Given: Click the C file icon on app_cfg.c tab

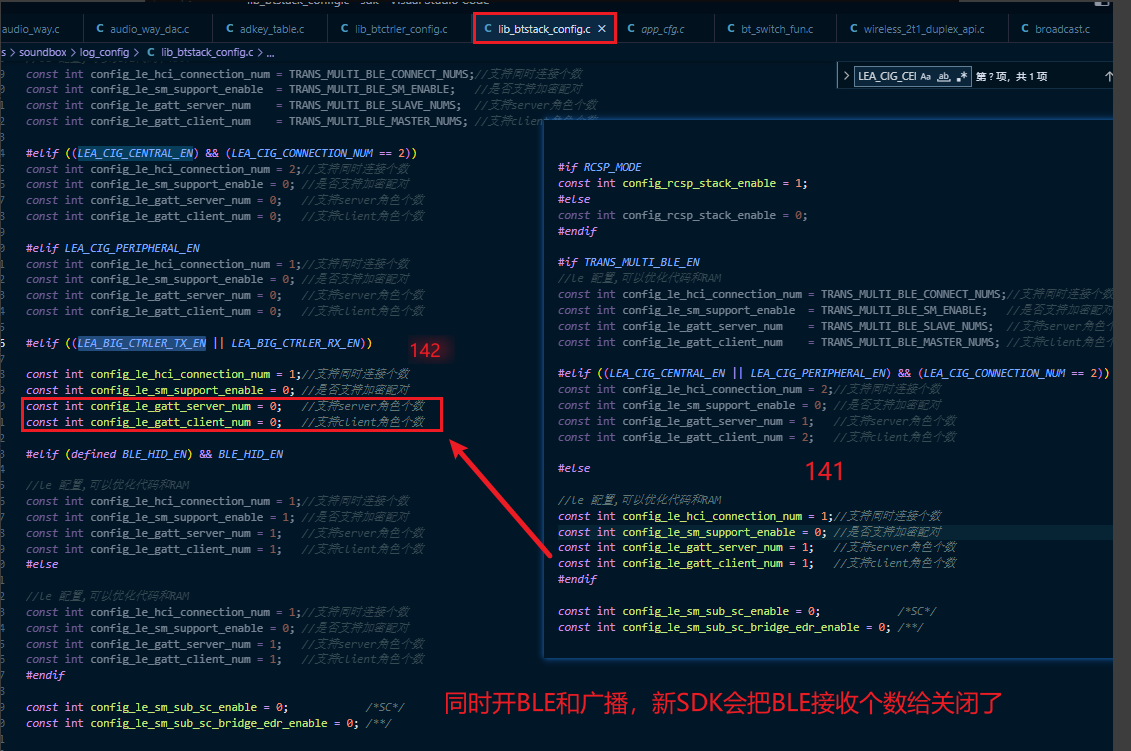Looking at the screenshot, I should click(x=631, y=29).
